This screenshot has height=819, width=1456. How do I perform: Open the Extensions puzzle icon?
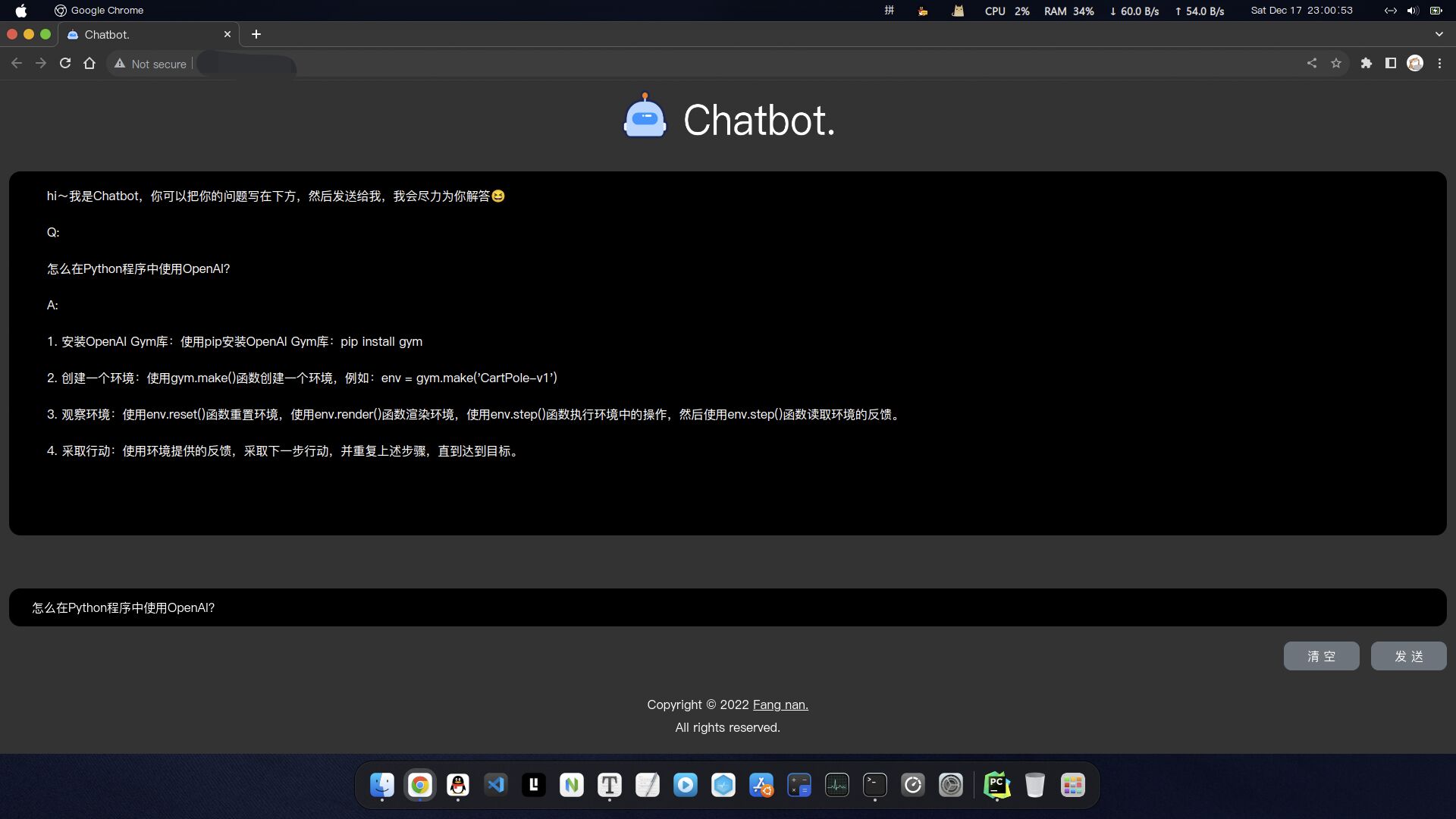point(1366,64)
